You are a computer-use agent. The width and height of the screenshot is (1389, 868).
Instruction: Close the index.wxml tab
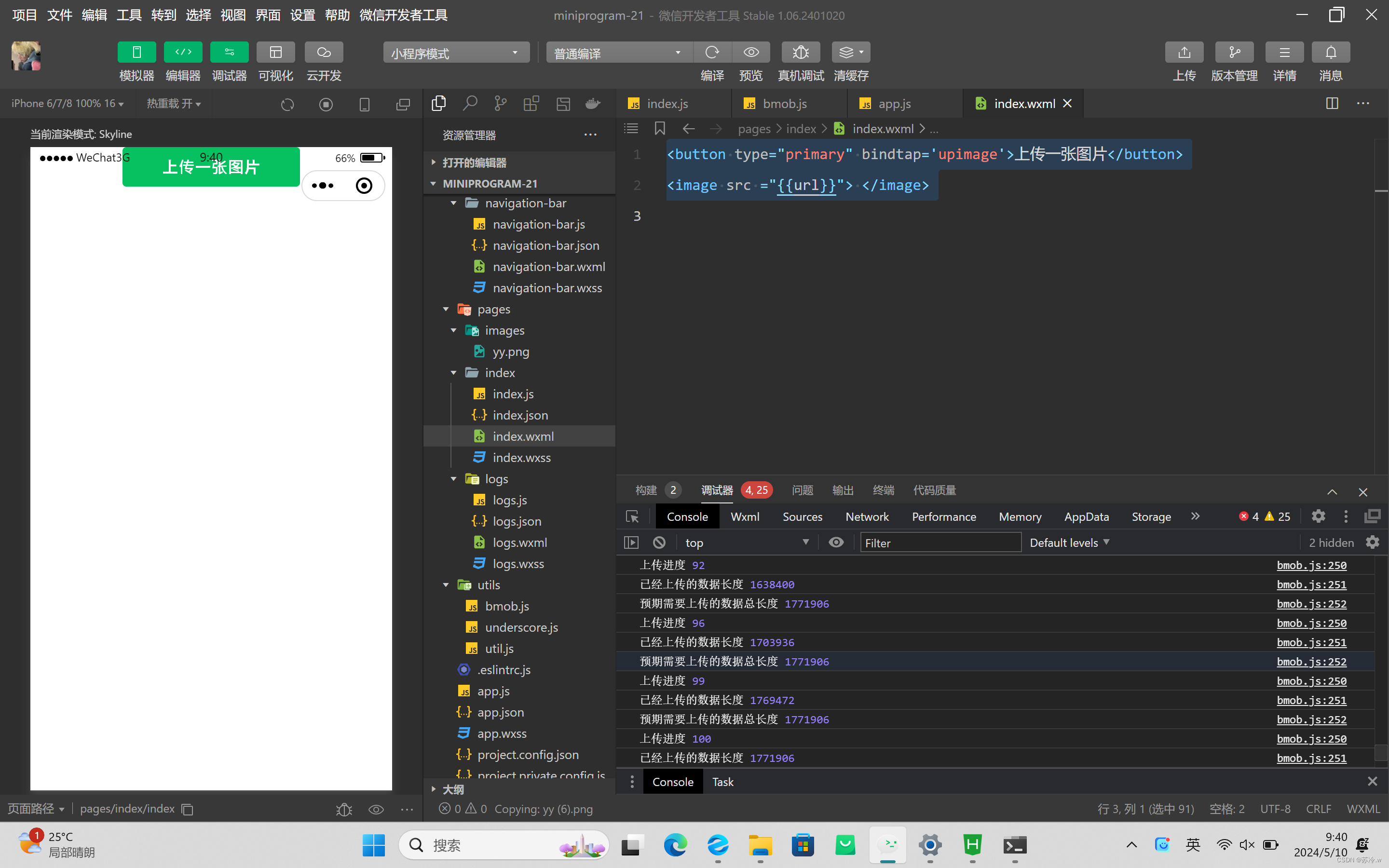[x=1068, y=103]
